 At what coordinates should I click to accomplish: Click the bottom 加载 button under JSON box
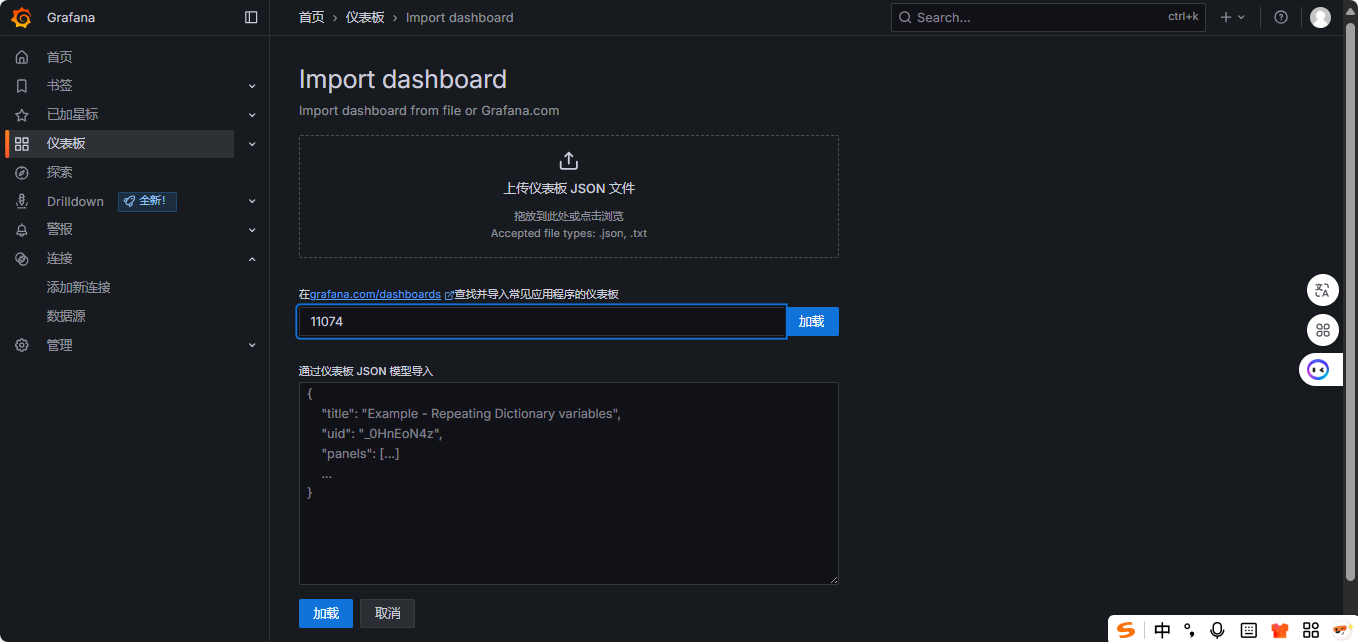[x=326, y=613]
